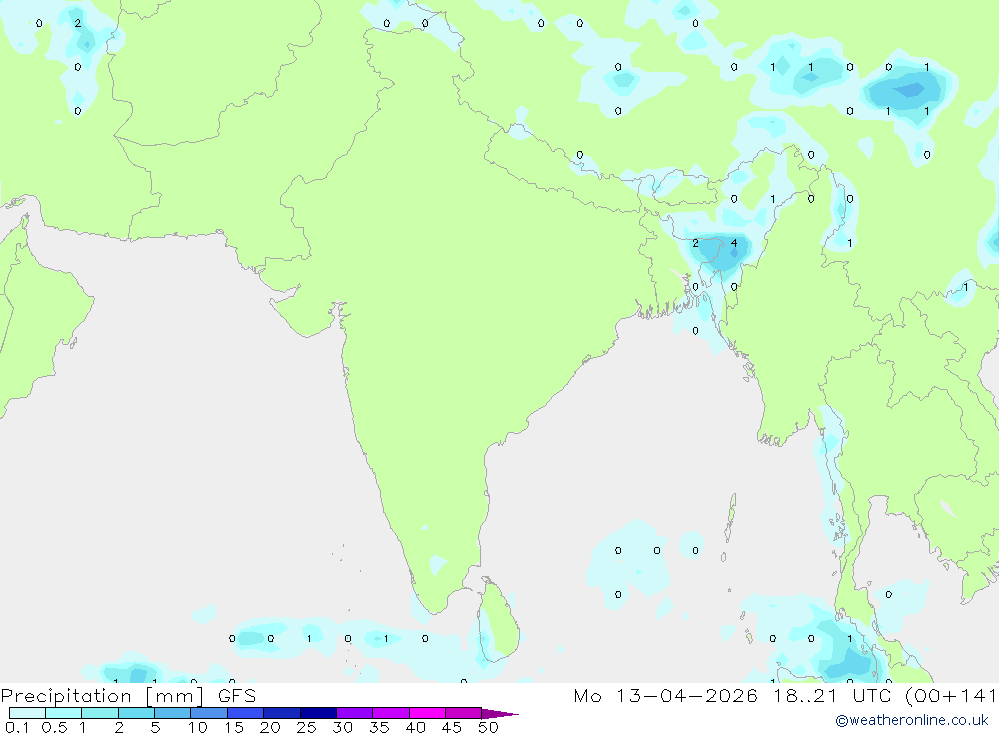
Task: Click the '25' legend scale label
Action: pos(306,727)
